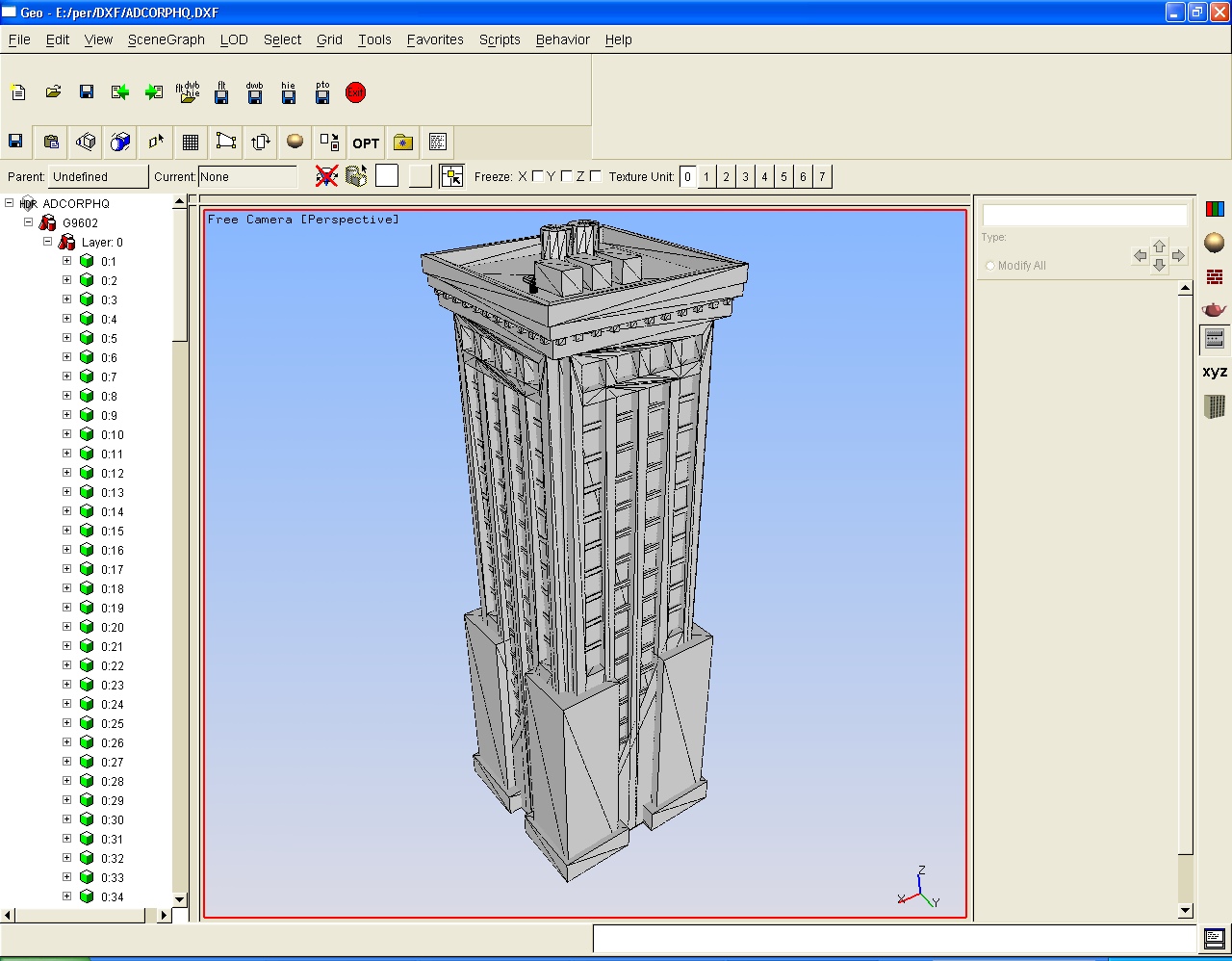The image size is (1232, 961).
Task: Open the LOD menu
Action: coord(234,39)
